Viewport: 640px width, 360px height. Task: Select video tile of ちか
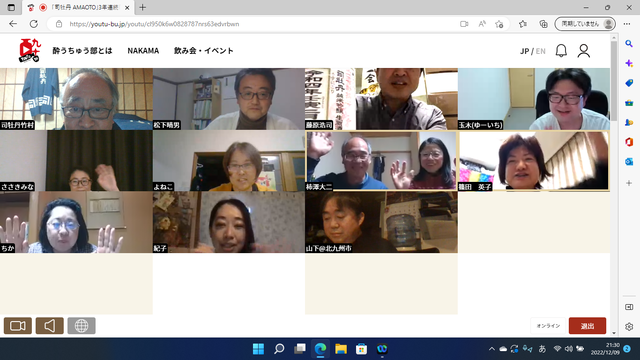click(76, 222)
